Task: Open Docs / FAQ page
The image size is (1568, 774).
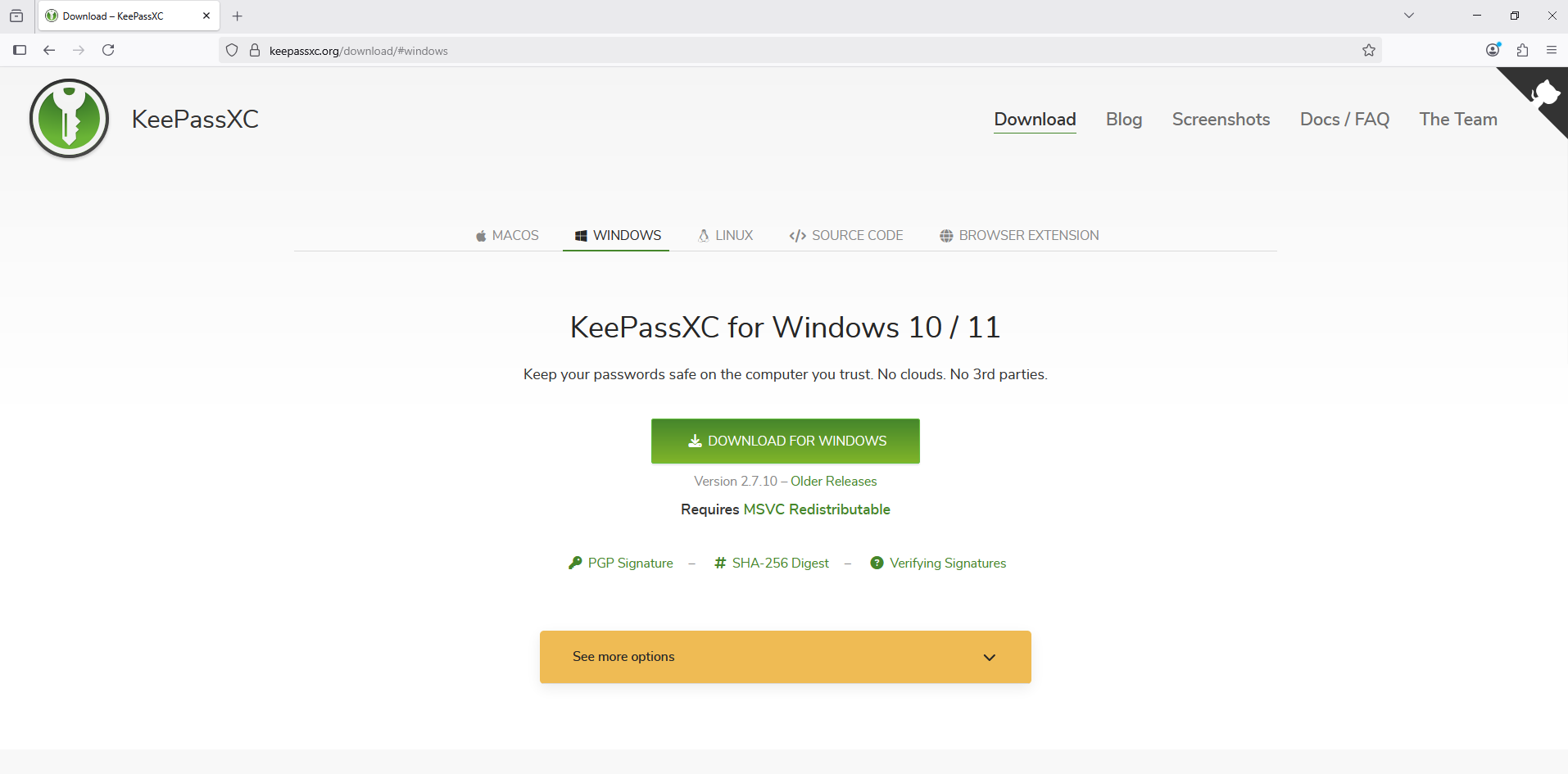Action: pos(1344,120)
